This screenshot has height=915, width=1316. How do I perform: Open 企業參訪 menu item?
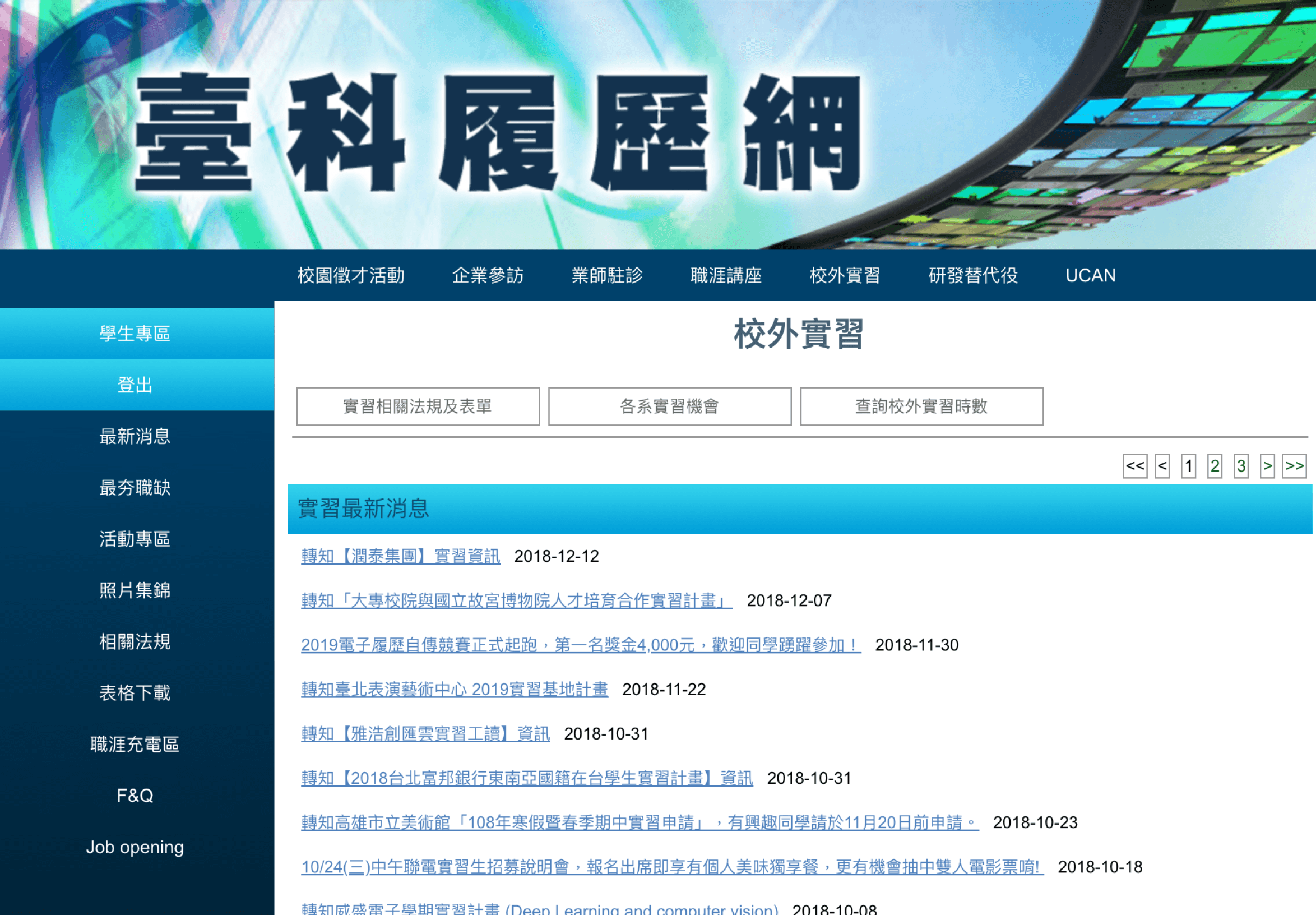(488, 276)
